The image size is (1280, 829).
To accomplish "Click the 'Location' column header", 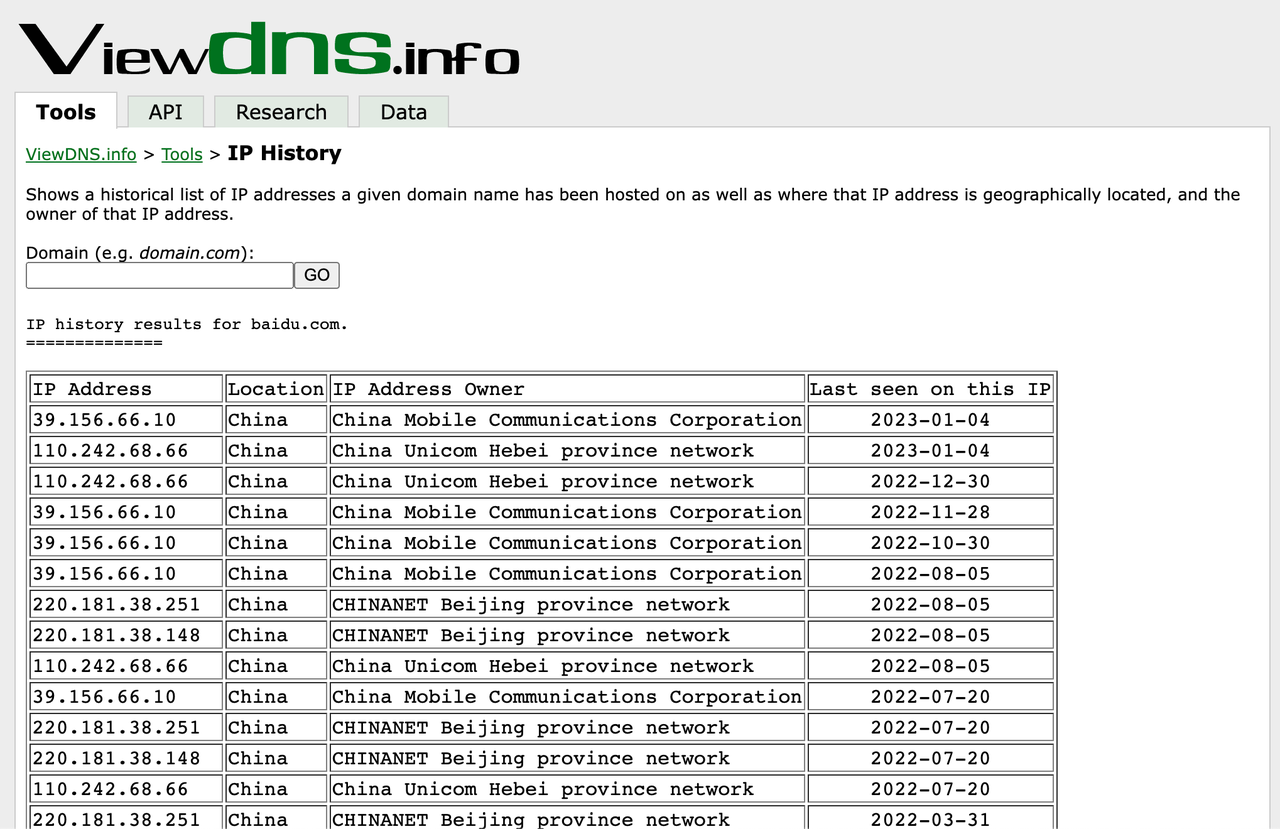I will point(276,389).
